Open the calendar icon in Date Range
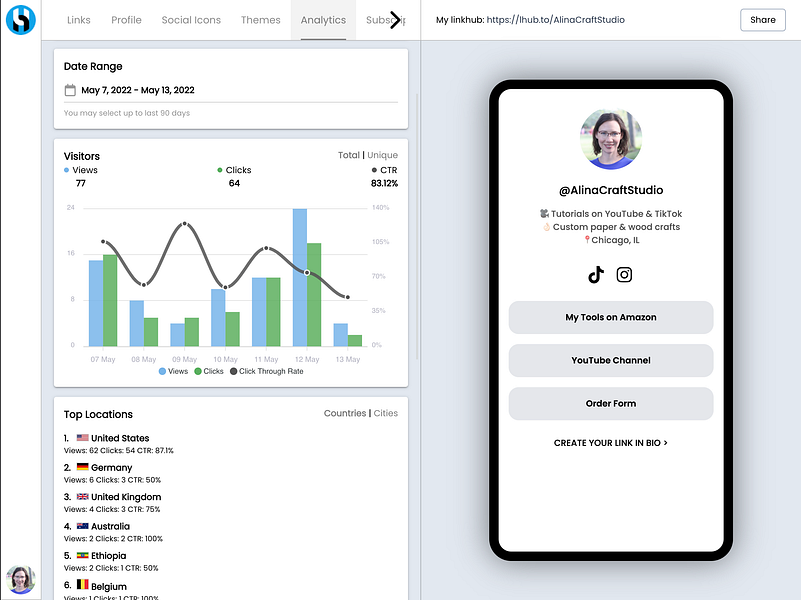This screenshot has height=600, width=801. point(70,90)
